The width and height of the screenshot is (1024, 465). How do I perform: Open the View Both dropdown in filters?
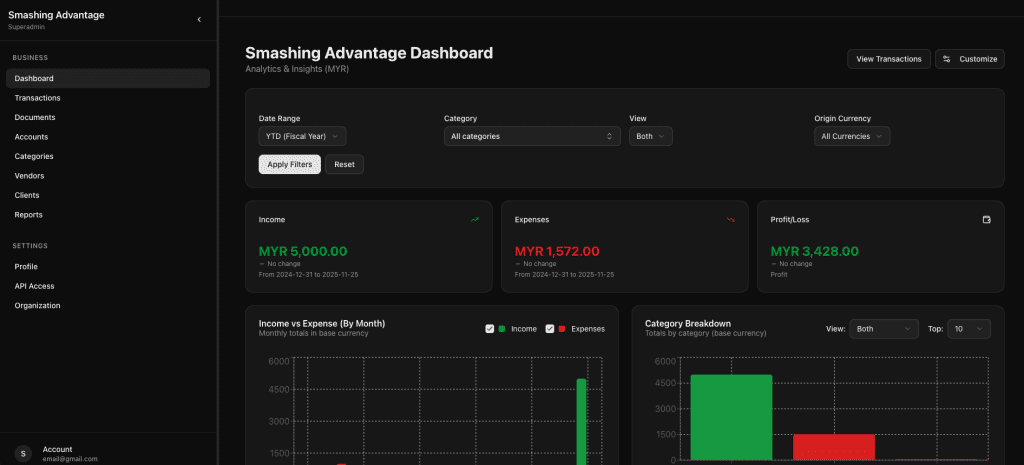pos(650,136)
